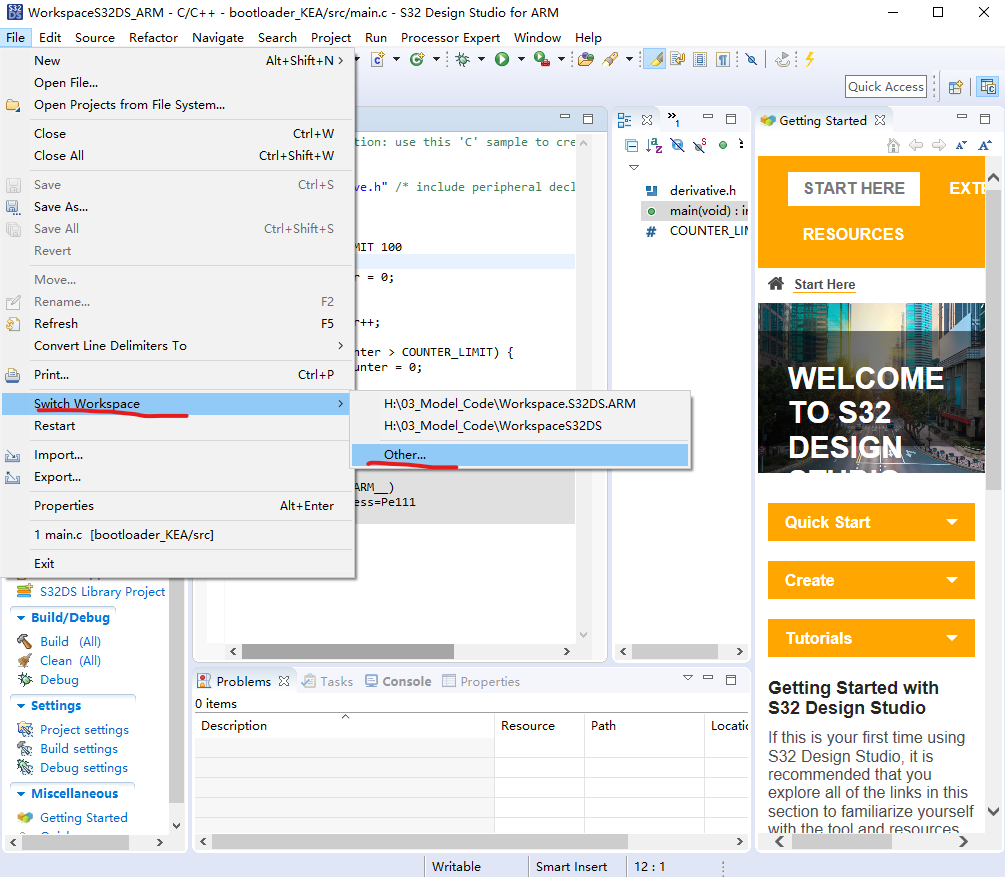Toggle Hide Static Members in Outline

pos(700,146)
